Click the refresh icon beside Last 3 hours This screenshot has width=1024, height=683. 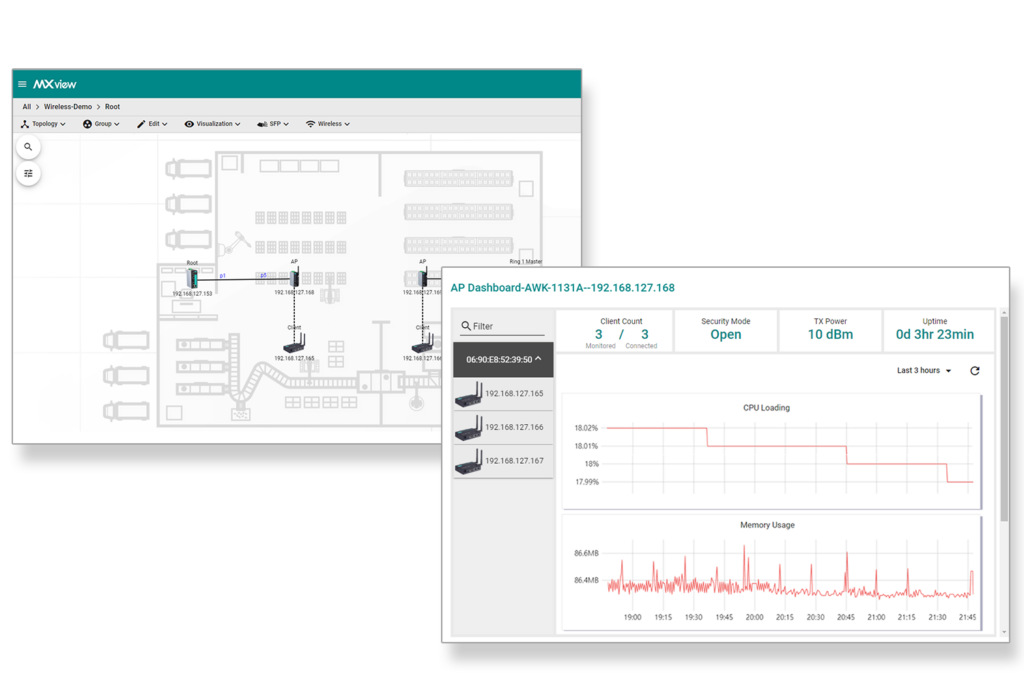click(x=974, y=370)
